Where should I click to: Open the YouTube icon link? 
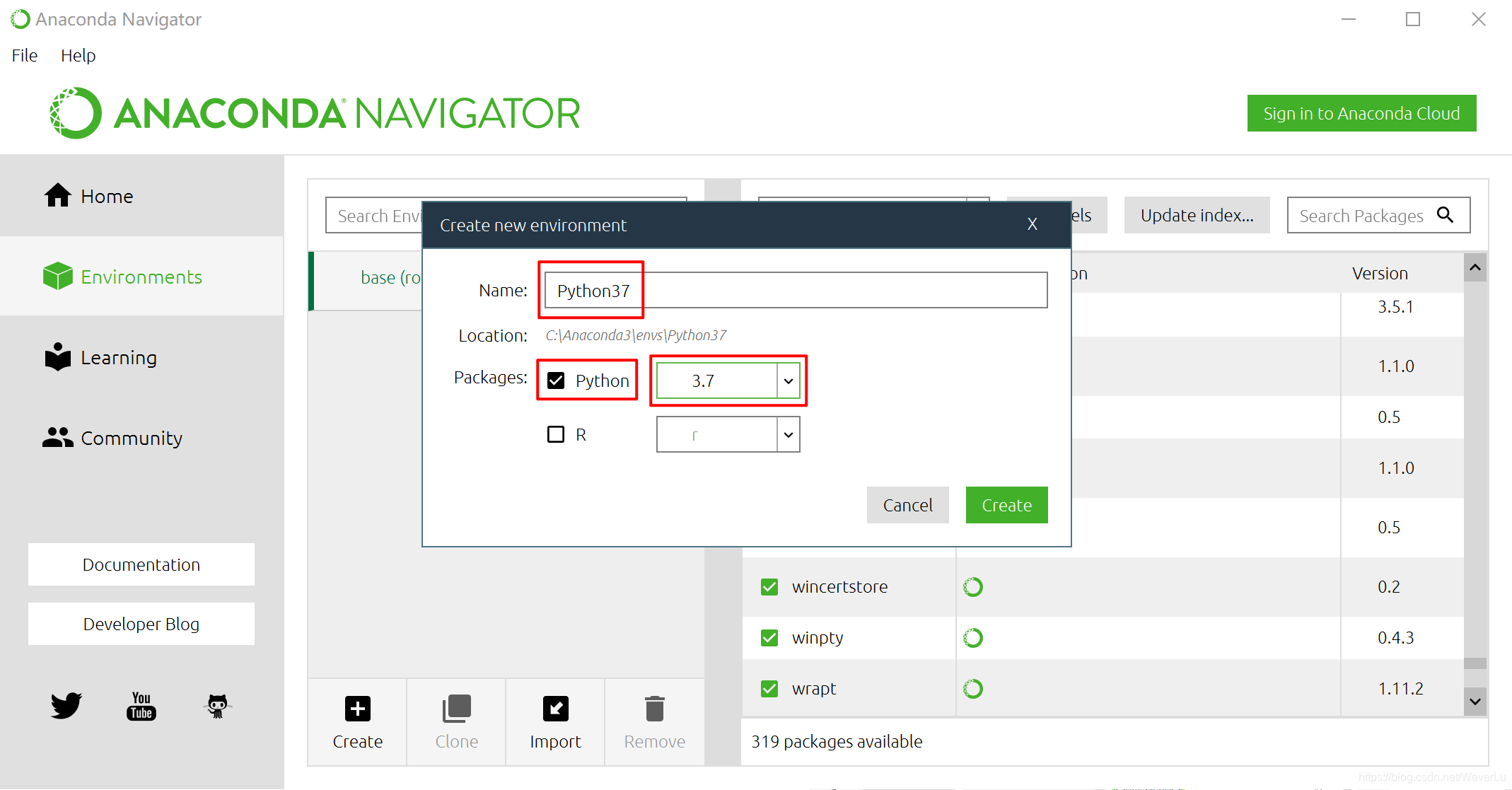(141, 706)
